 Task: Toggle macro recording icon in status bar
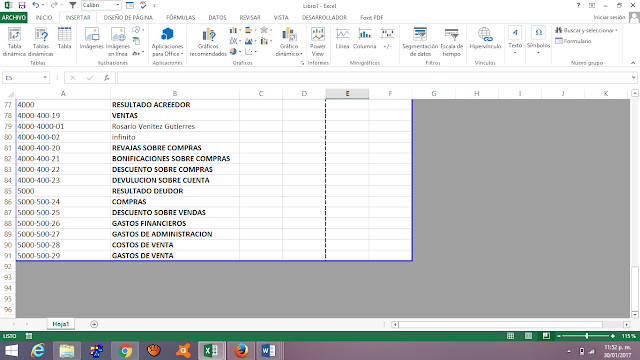coord(29,336)
